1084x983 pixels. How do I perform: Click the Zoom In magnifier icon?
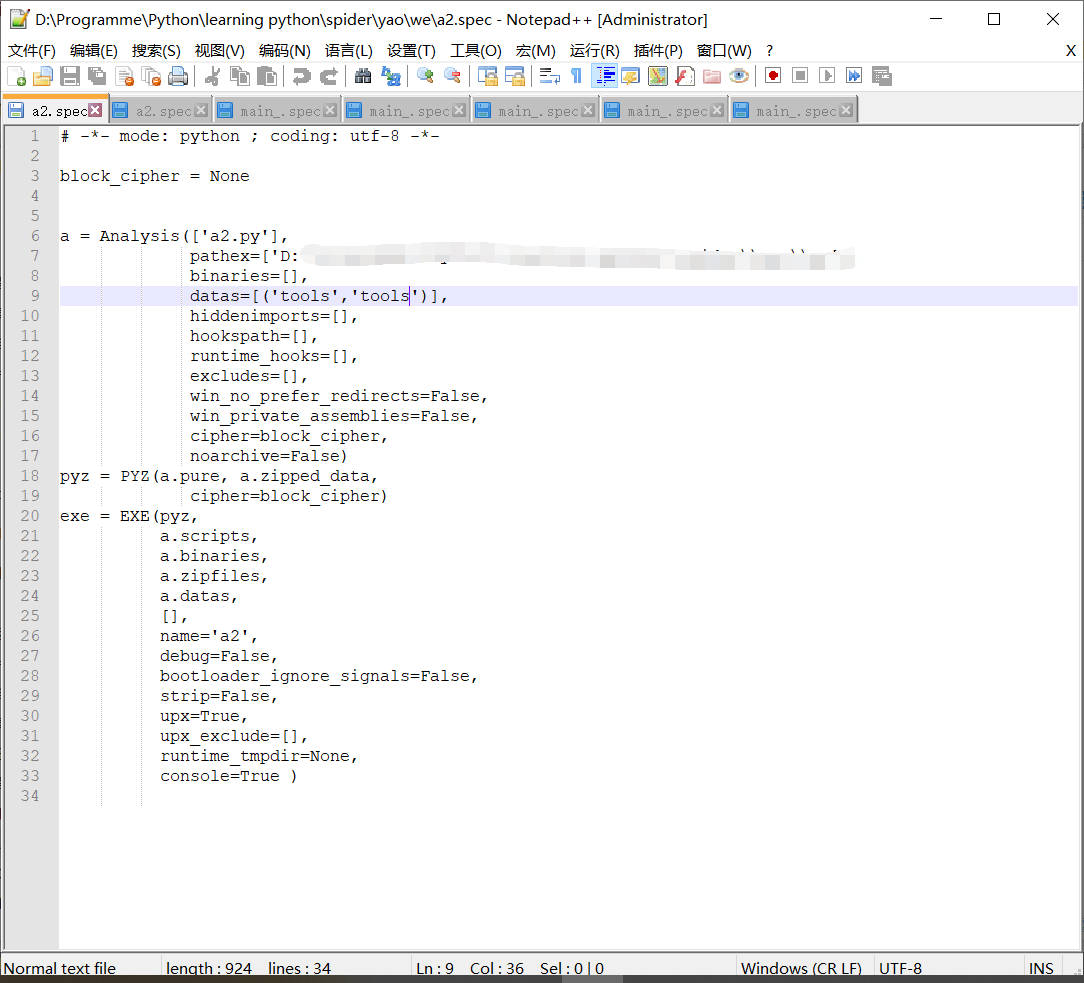click(x=425, y=76)
